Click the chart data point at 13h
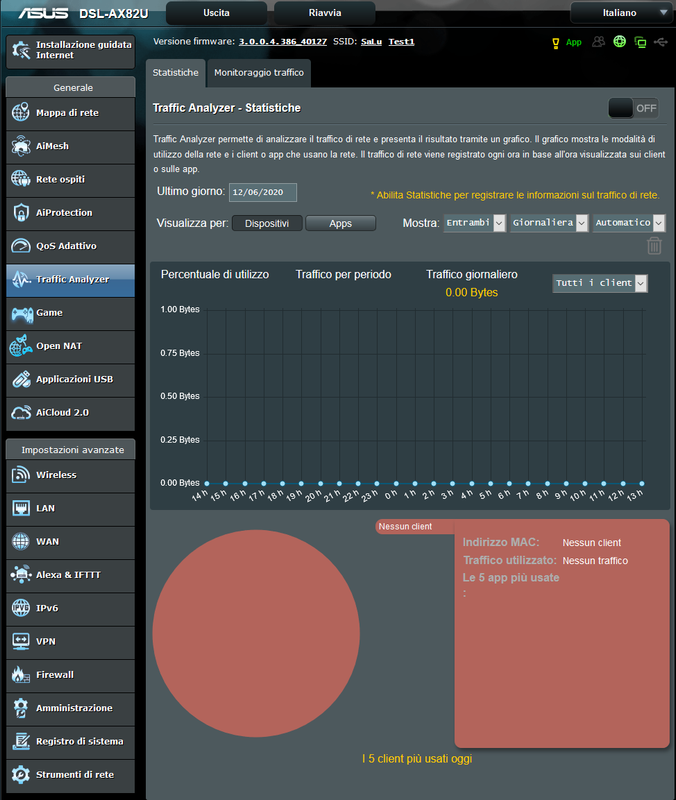Screen dimensions: 676x800 [642, 483]
